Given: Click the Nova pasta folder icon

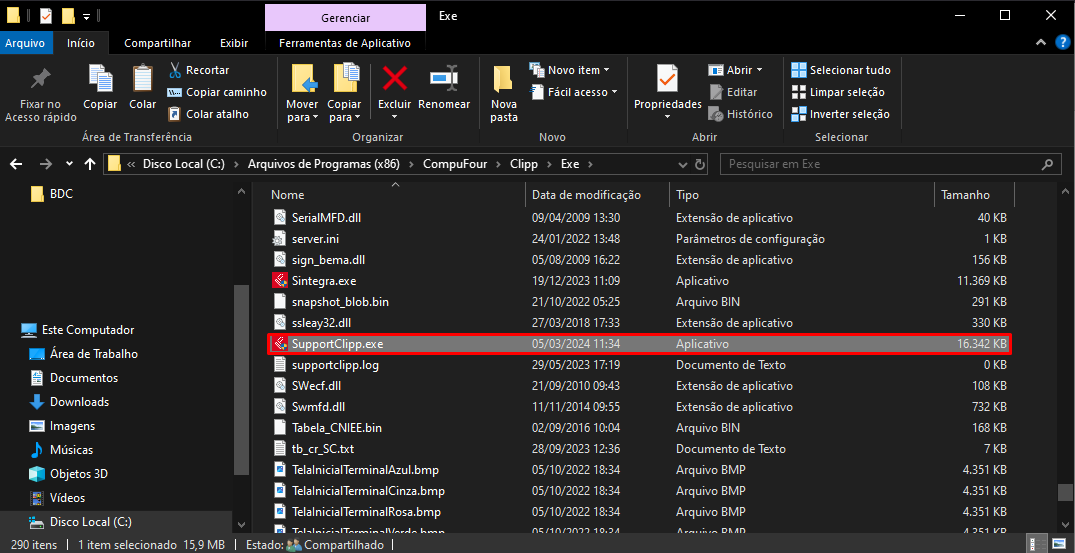Looking at the screenshot, I should tap(504, 80).
